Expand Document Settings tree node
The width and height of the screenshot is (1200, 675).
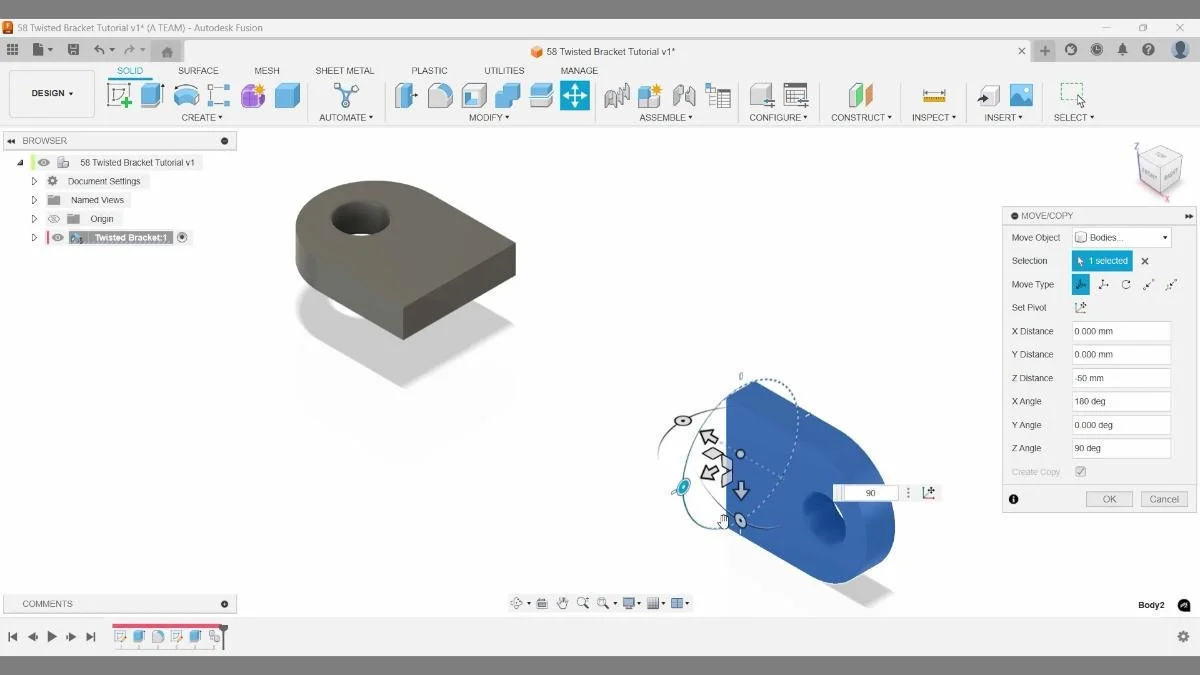pos(34,181)
